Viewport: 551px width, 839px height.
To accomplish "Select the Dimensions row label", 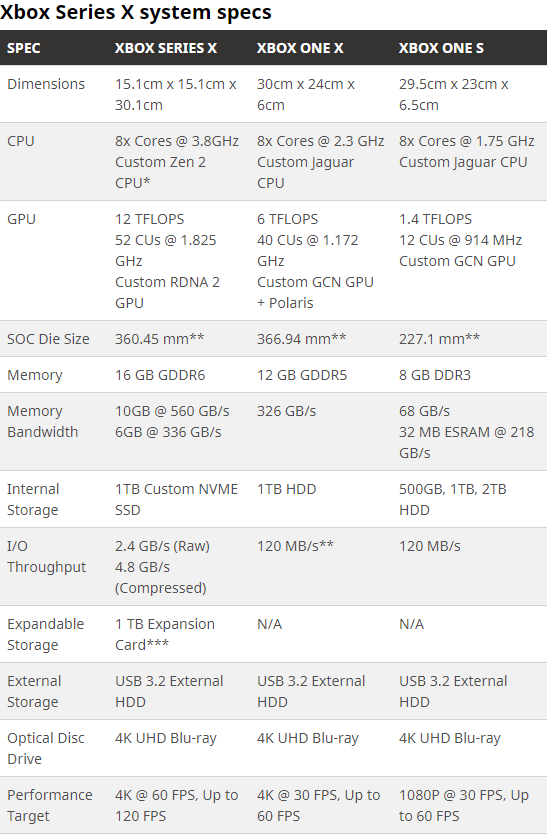I will click(x=46, y=84).
